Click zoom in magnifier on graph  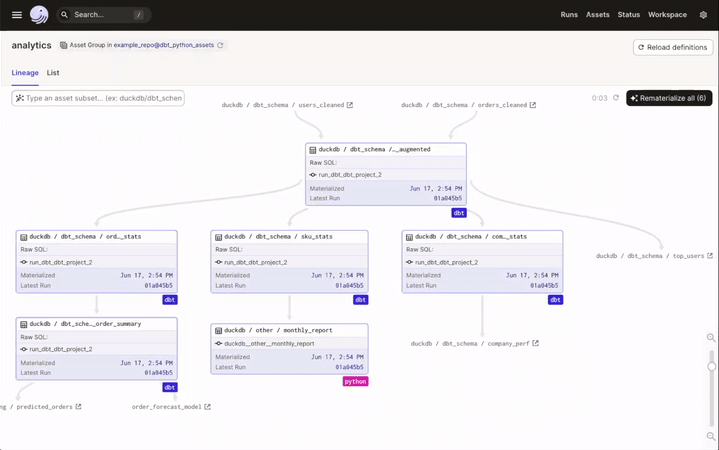pos(711,338)
